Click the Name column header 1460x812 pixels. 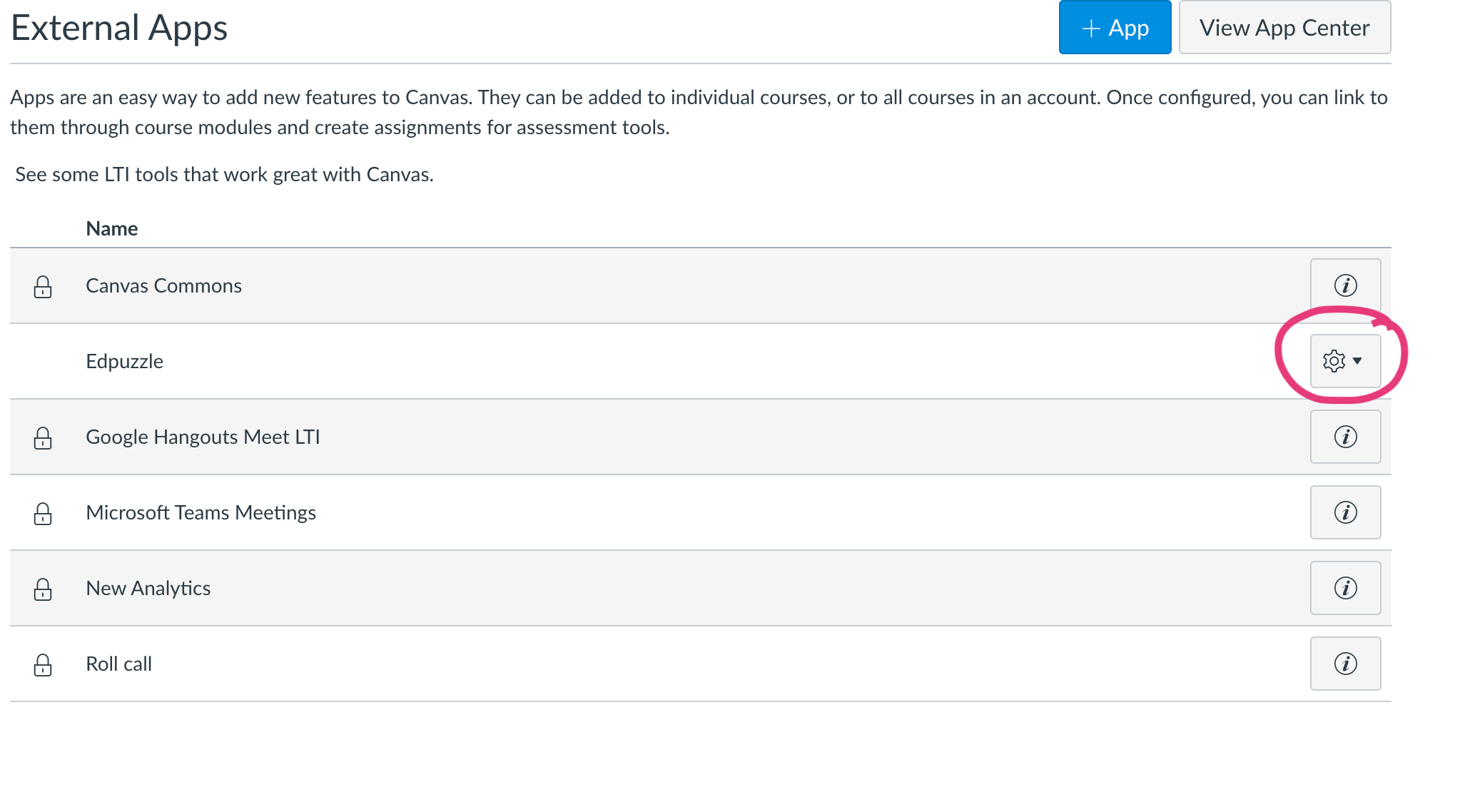pos(112,229)
